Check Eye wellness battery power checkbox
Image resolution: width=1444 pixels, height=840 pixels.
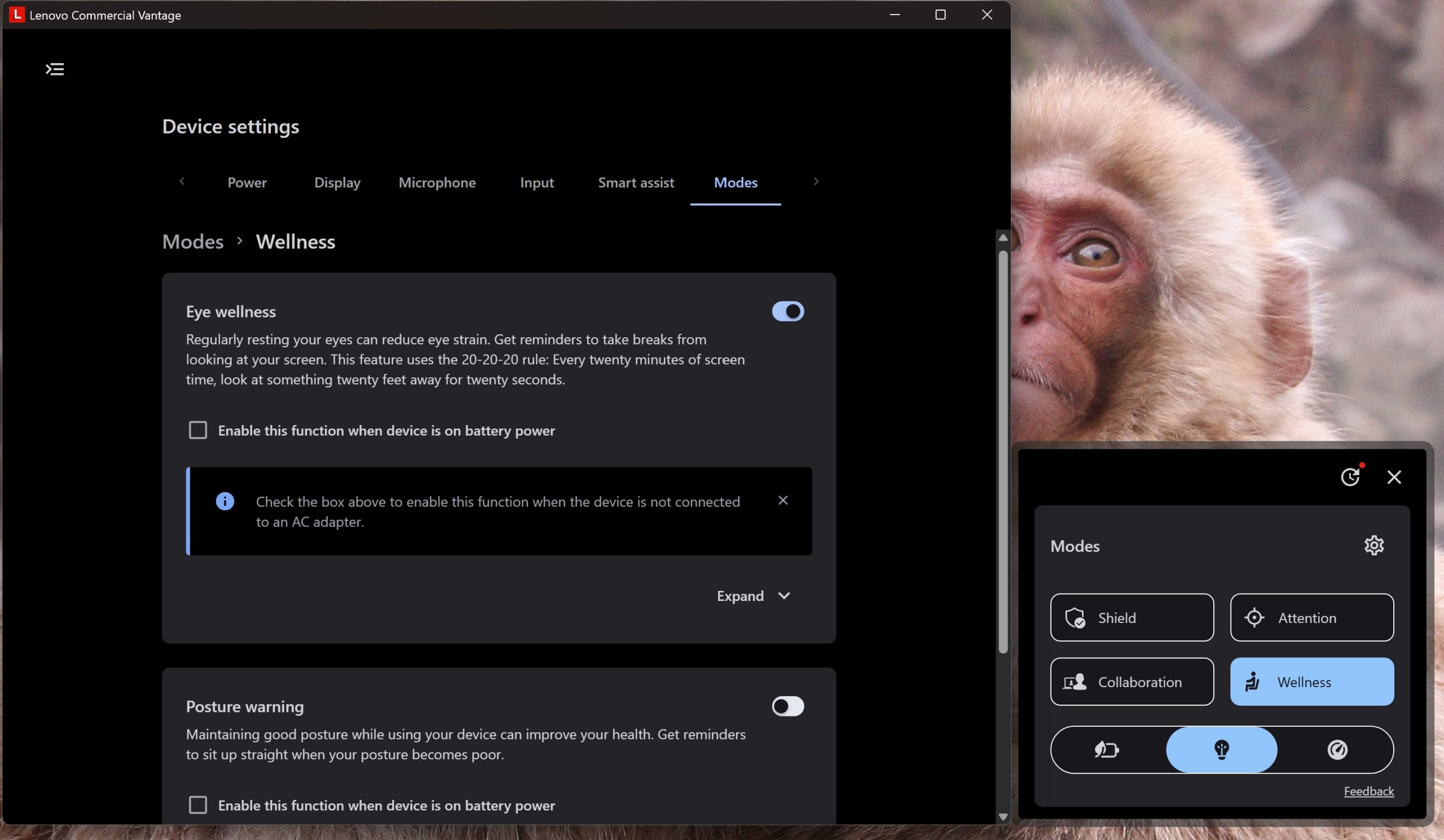(197, 430)
